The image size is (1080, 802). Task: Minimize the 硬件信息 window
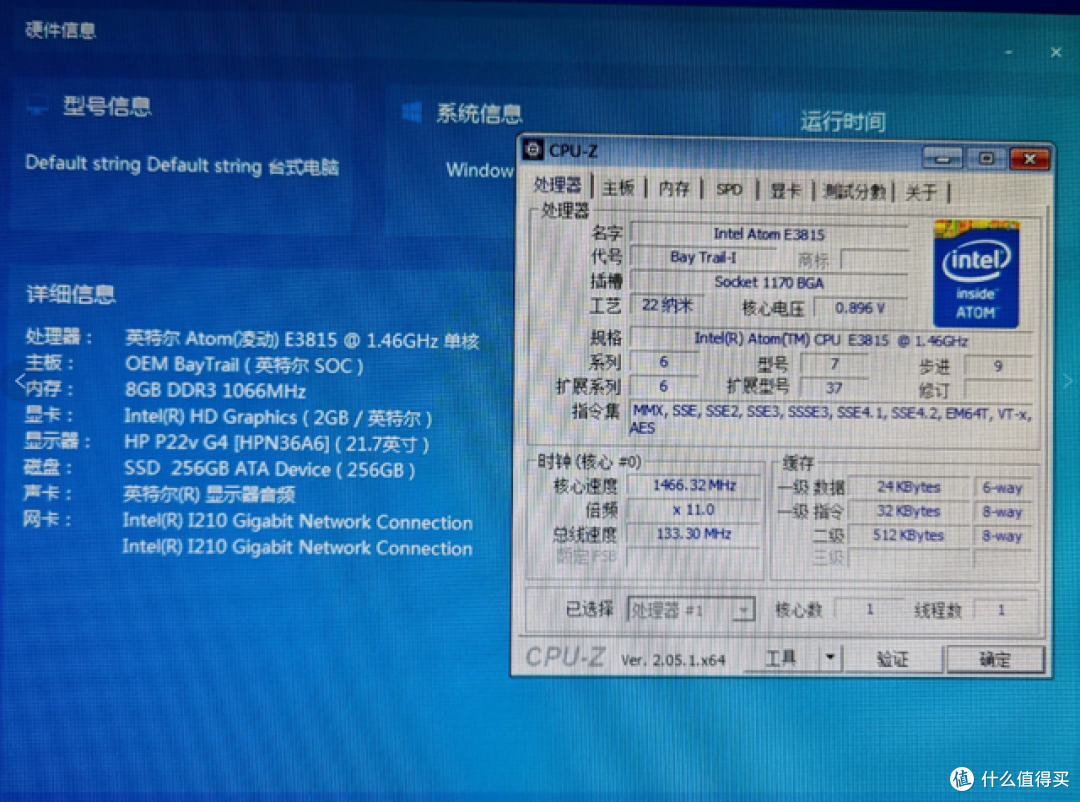tap(1008, 52)
